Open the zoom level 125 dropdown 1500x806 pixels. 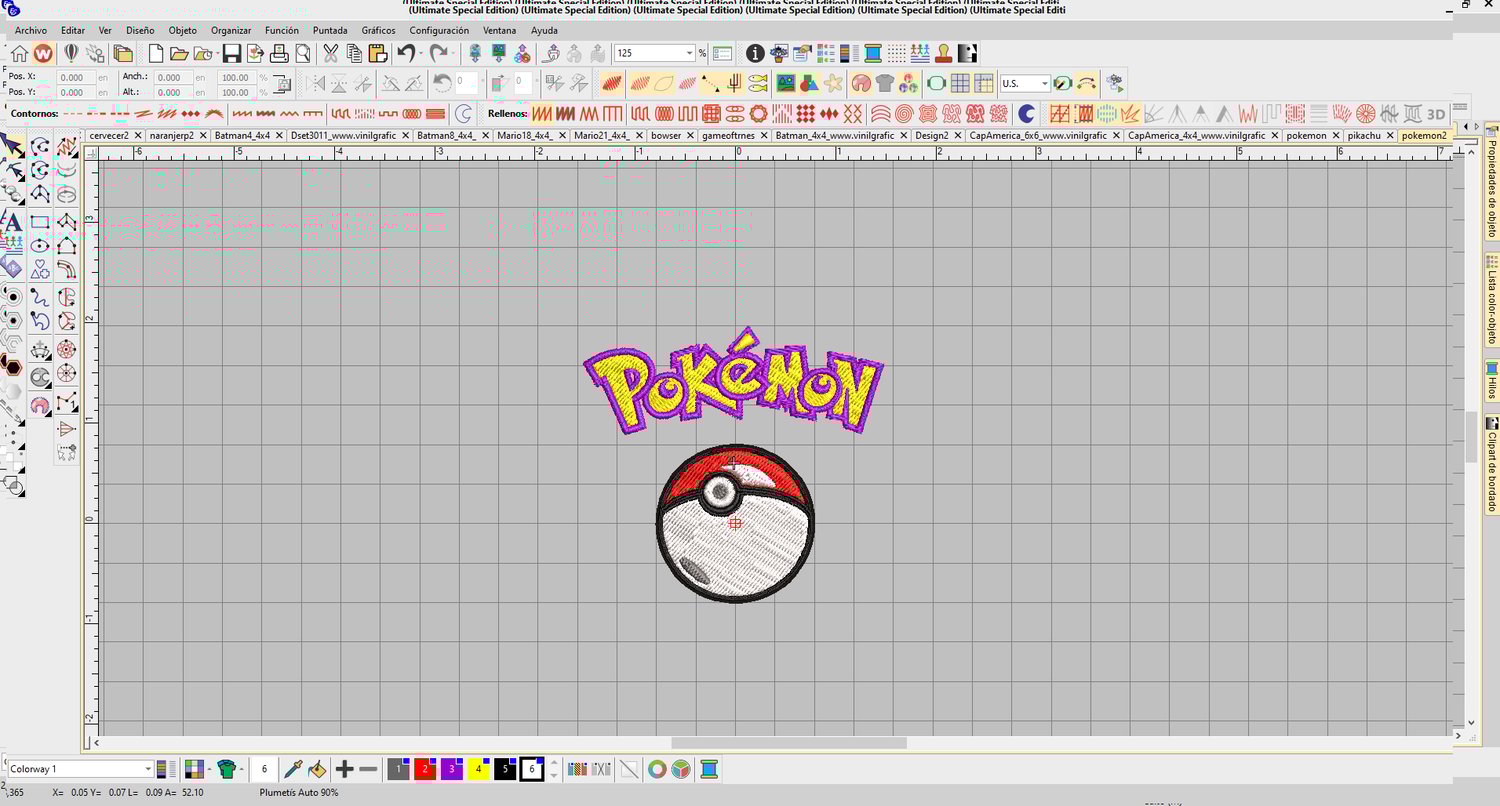click(690, 53)
